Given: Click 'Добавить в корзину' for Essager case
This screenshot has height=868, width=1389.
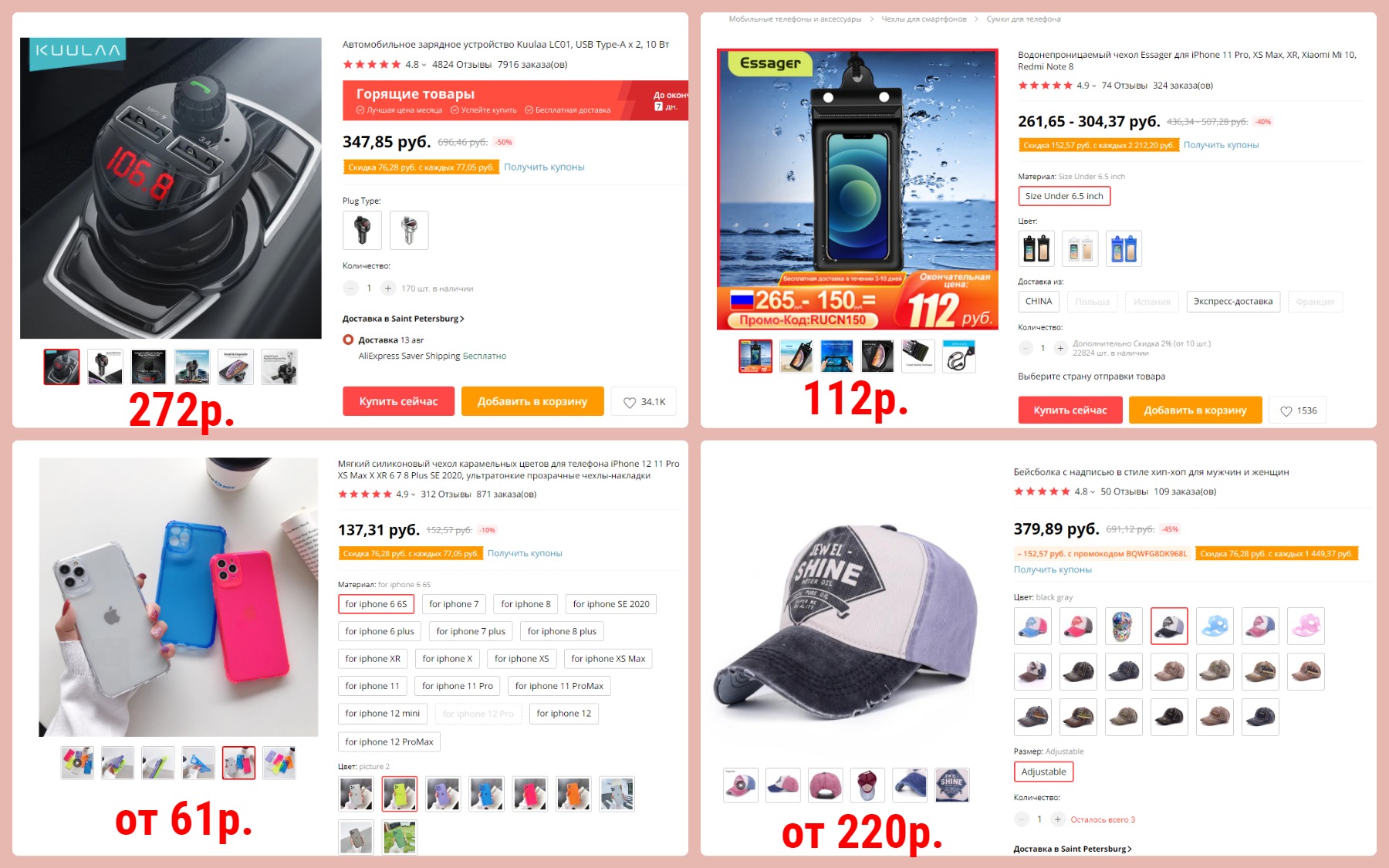Looking at the screenshot, I should click(x=1195, y=410).
